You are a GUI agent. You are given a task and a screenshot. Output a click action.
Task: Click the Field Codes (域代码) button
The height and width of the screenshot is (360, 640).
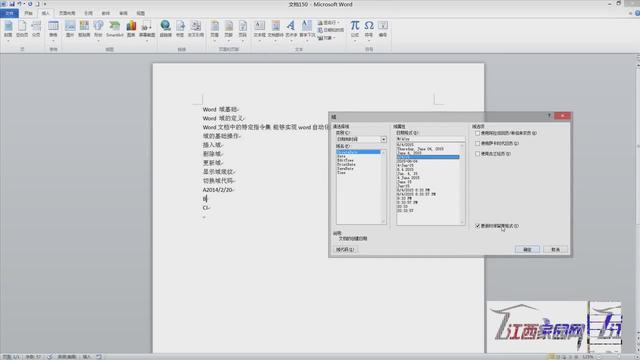click(x=345, y=249)
